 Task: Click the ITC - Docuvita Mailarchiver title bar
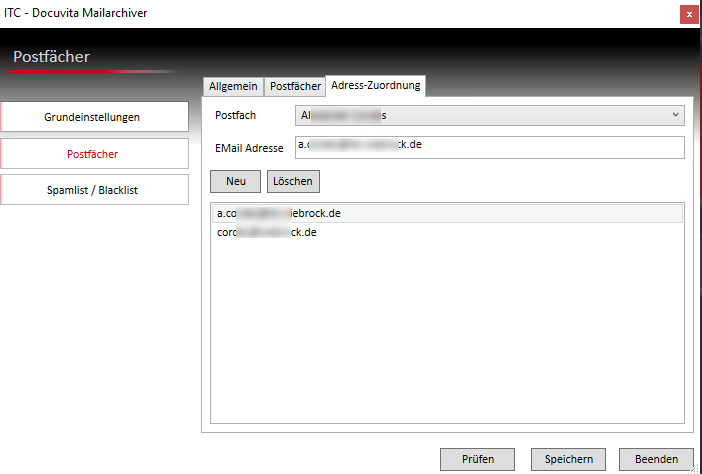[300, 14]
